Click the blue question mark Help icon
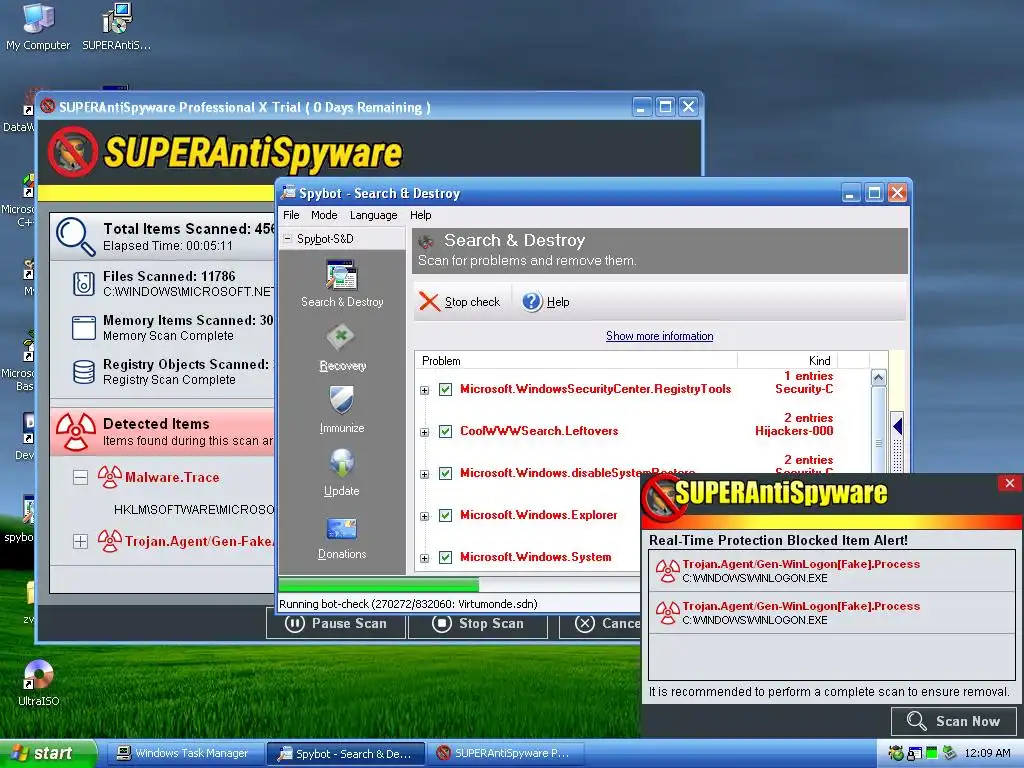1024x768 pixels. tap(532, 302)
